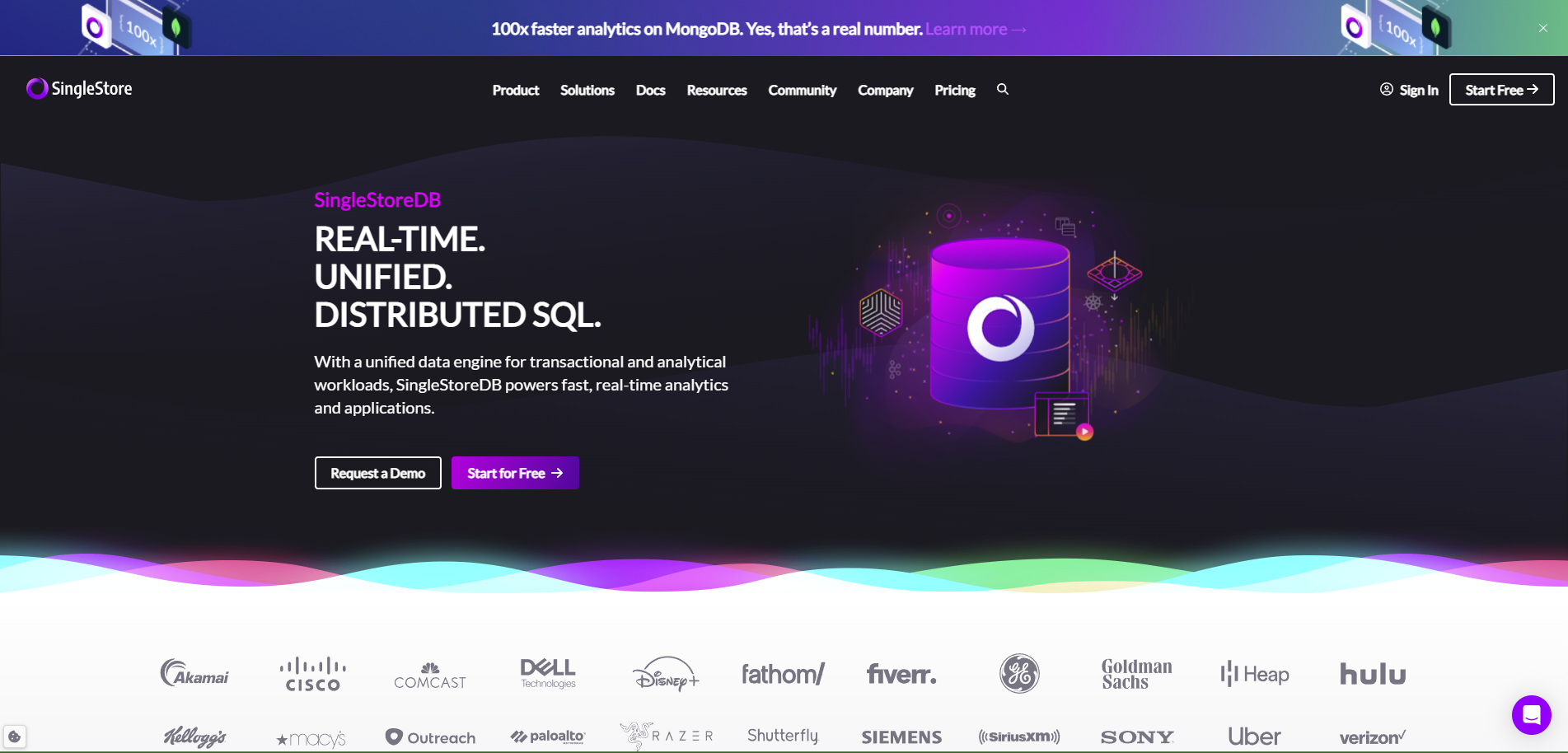Click the GE circular logo
This screenshot has height=753, width=1568.
click(x=1019, y=673)
